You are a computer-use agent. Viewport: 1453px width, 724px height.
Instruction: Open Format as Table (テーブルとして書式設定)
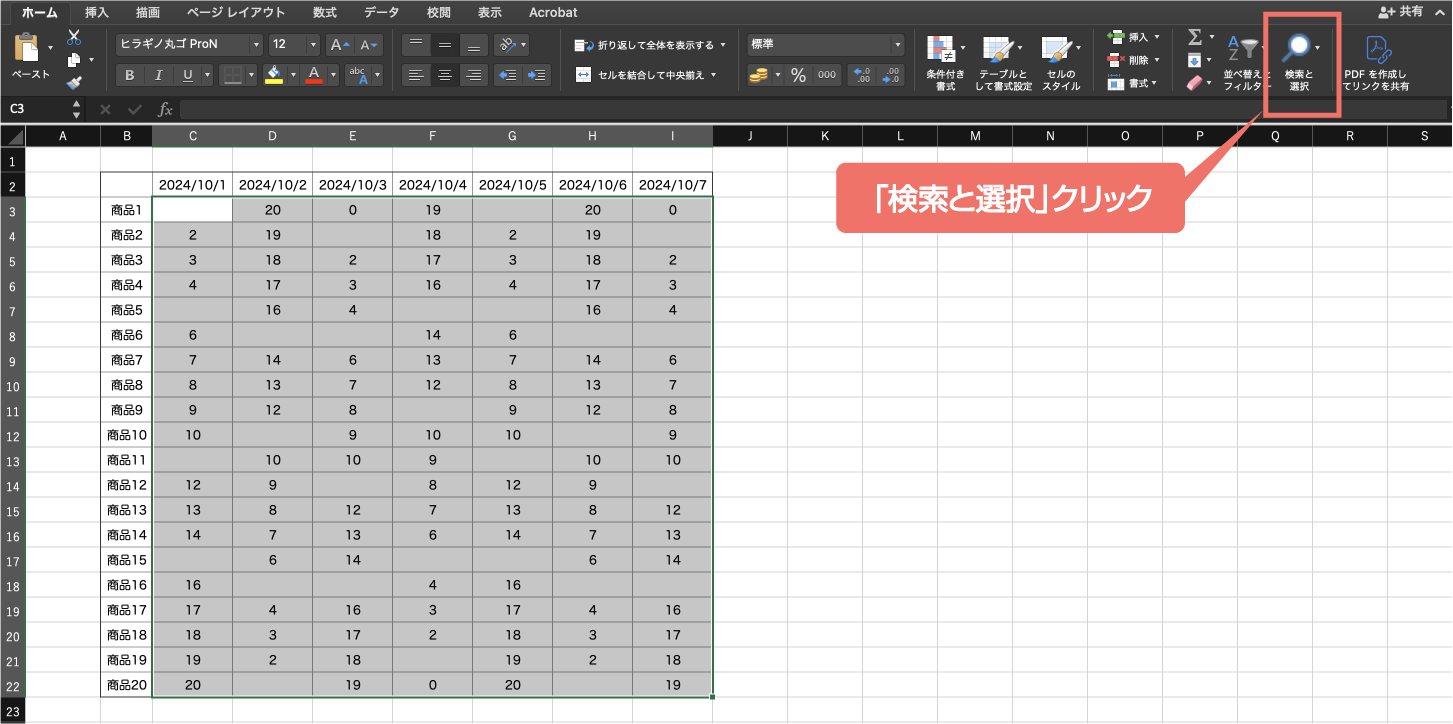pos(1003,63)
